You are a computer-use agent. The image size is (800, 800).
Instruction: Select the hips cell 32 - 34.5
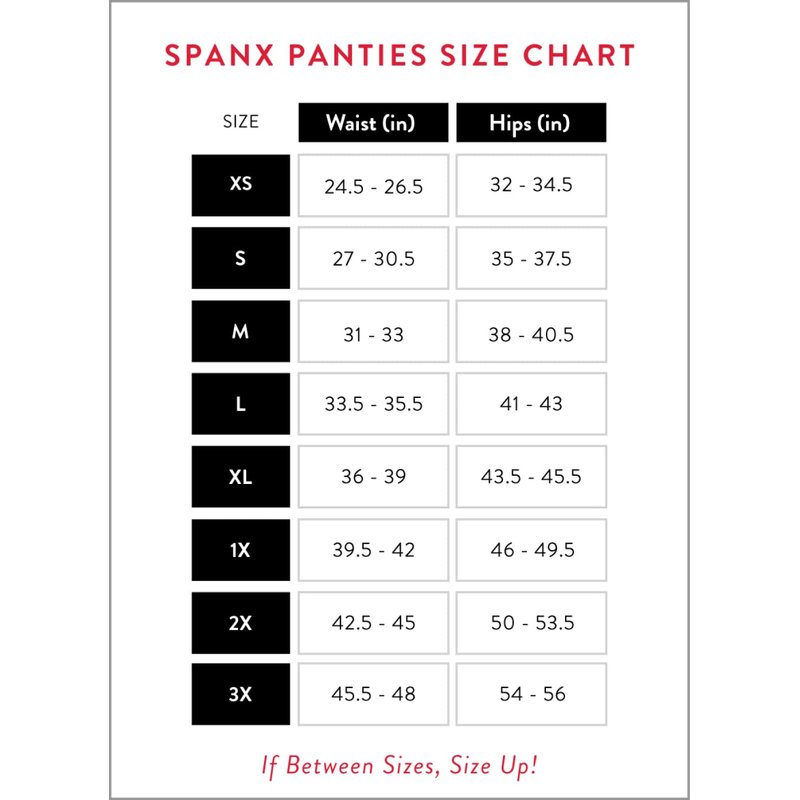coord(531,186)
